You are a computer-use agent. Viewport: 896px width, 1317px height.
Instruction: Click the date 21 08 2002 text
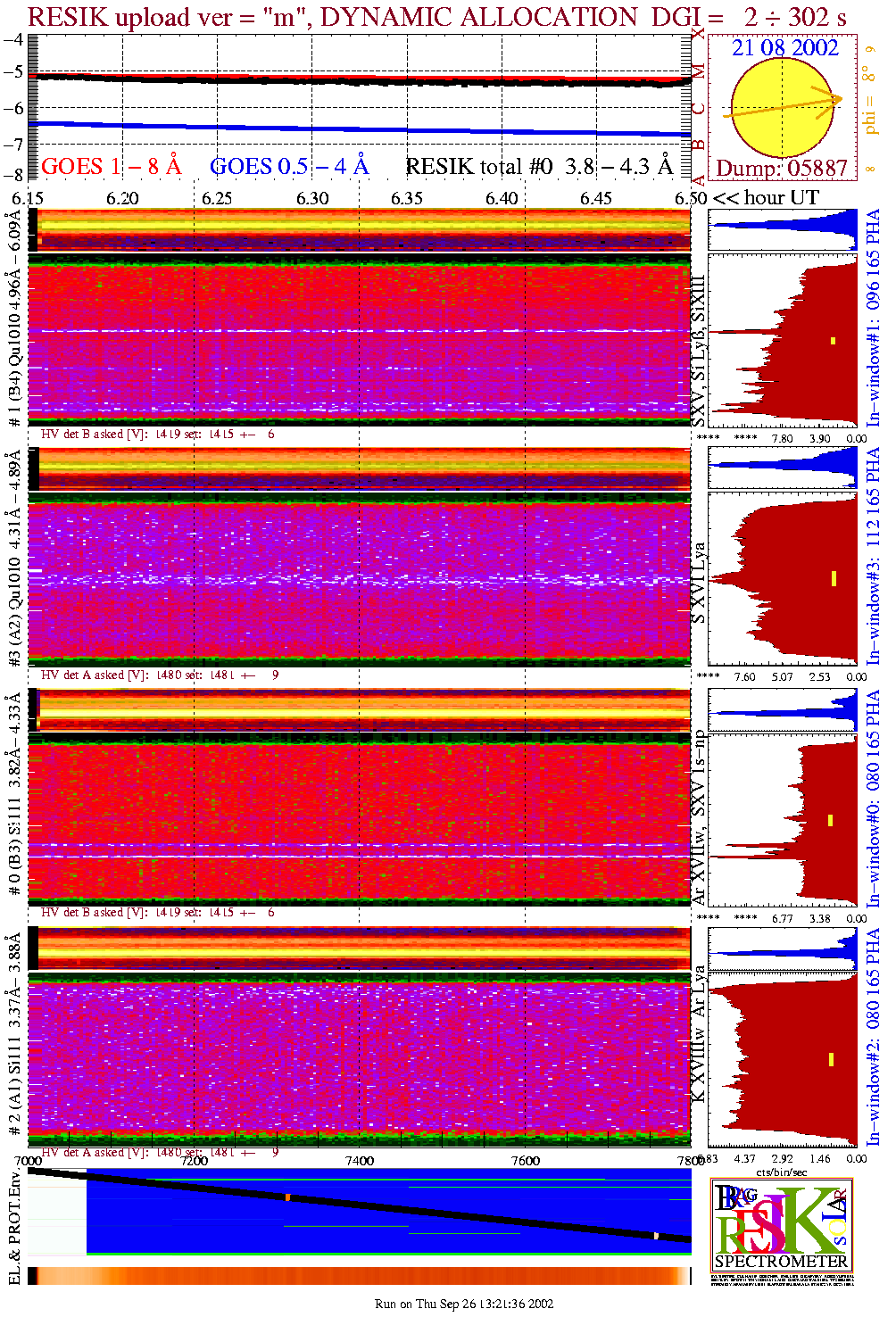point(785,48)
